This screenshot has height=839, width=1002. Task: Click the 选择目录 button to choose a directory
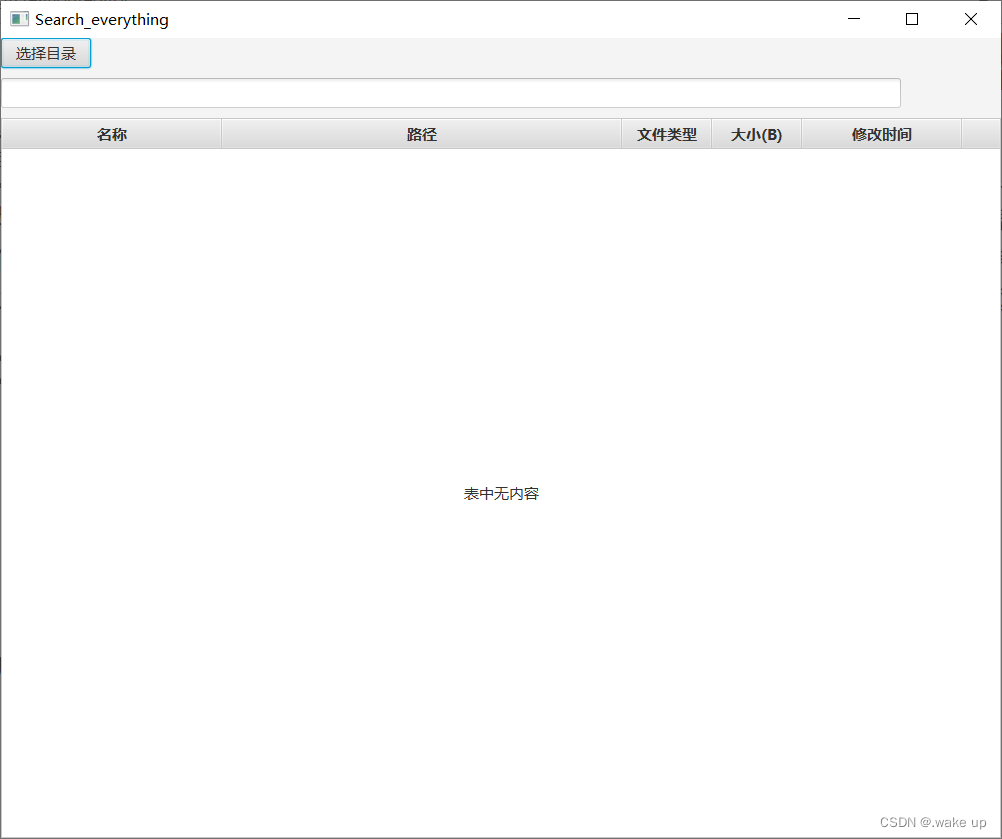(45, 53)
